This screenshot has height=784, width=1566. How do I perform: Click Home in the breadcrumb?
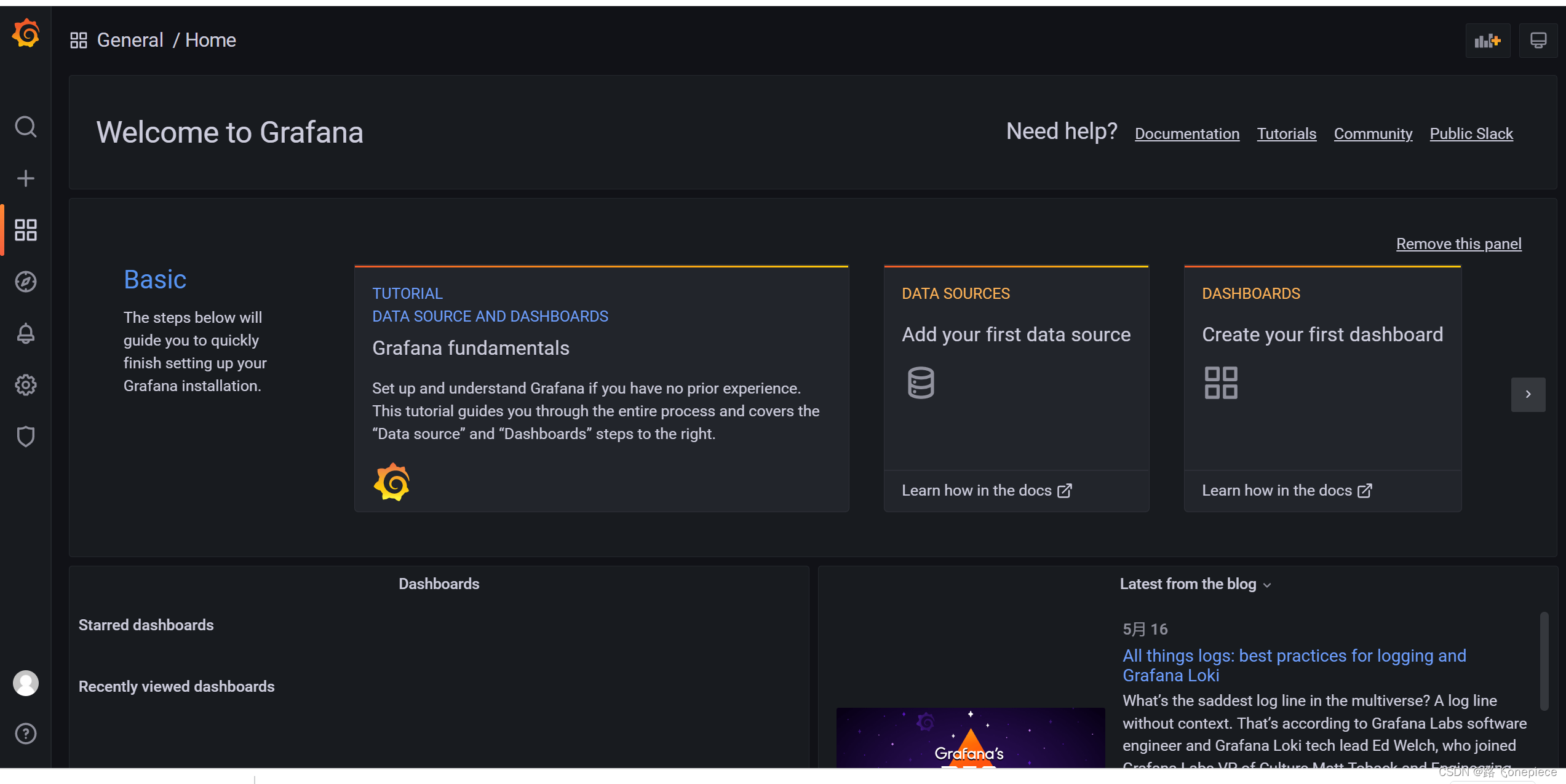(x=210, y=40)
